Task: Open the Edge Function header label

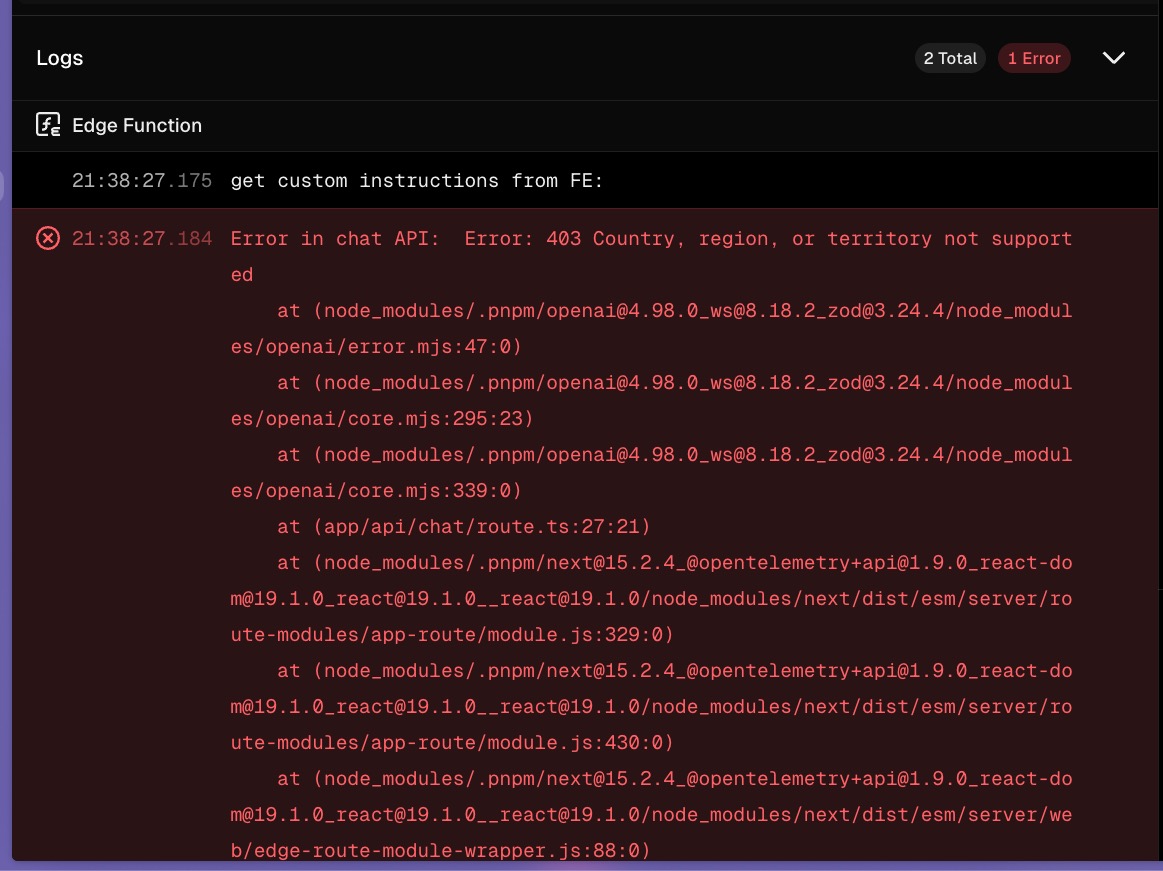Action: pos(136,125)
